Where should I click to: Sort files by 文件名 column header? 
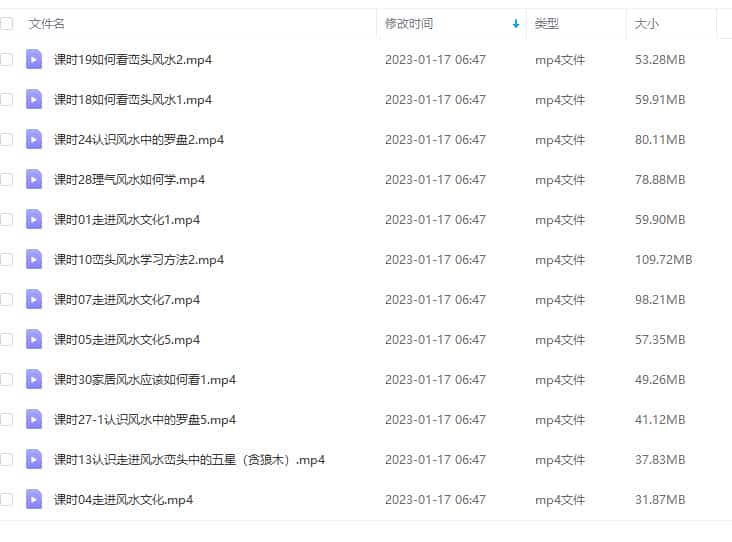[46, 24]
